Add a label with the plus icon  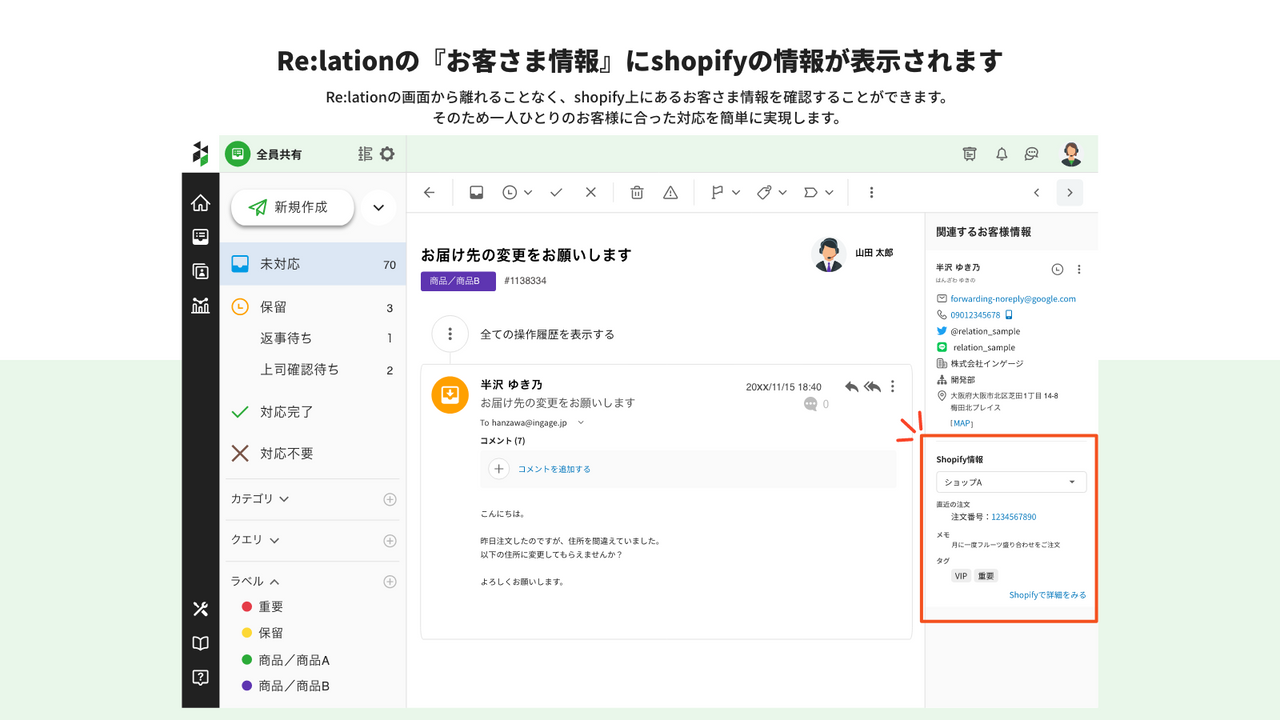coord(390,582)
